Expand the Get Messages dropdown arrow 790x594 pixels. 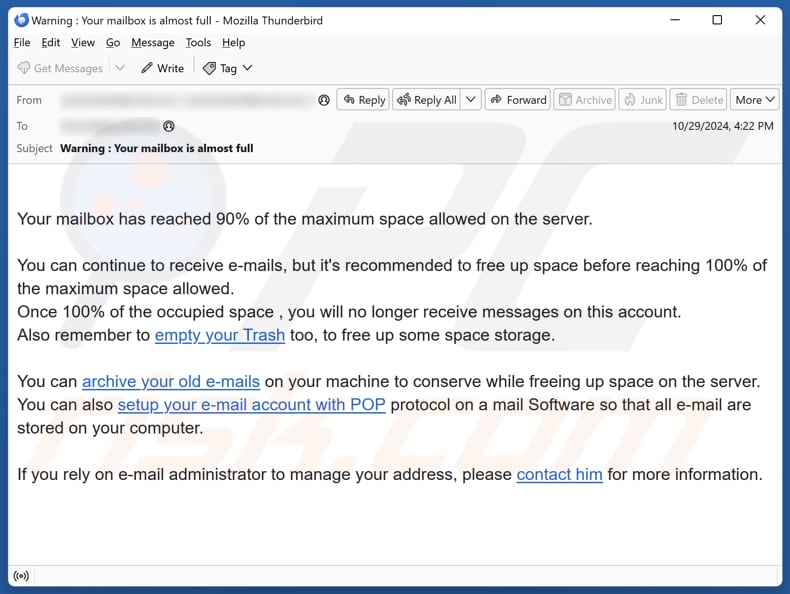[120, 68]
